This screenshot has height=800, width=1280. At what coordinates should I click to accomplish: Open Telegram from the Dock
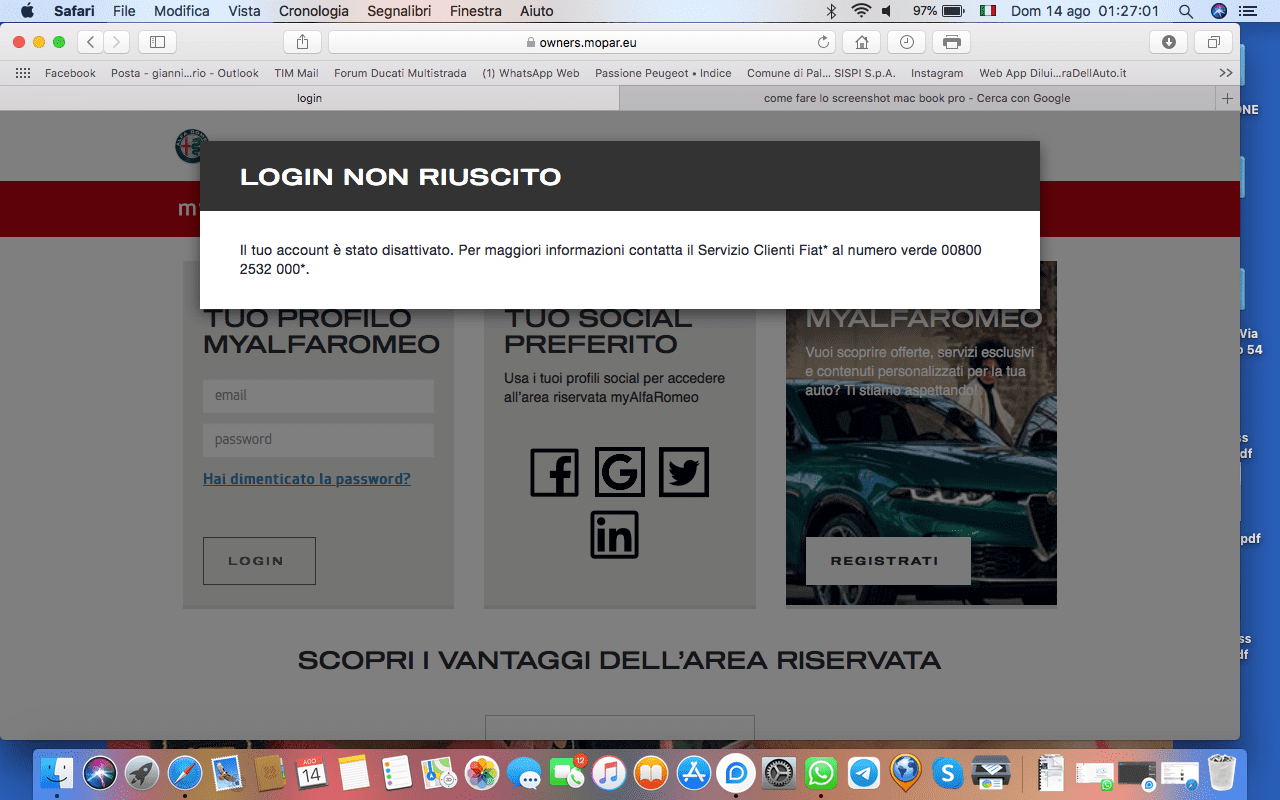tap(864, 773)
